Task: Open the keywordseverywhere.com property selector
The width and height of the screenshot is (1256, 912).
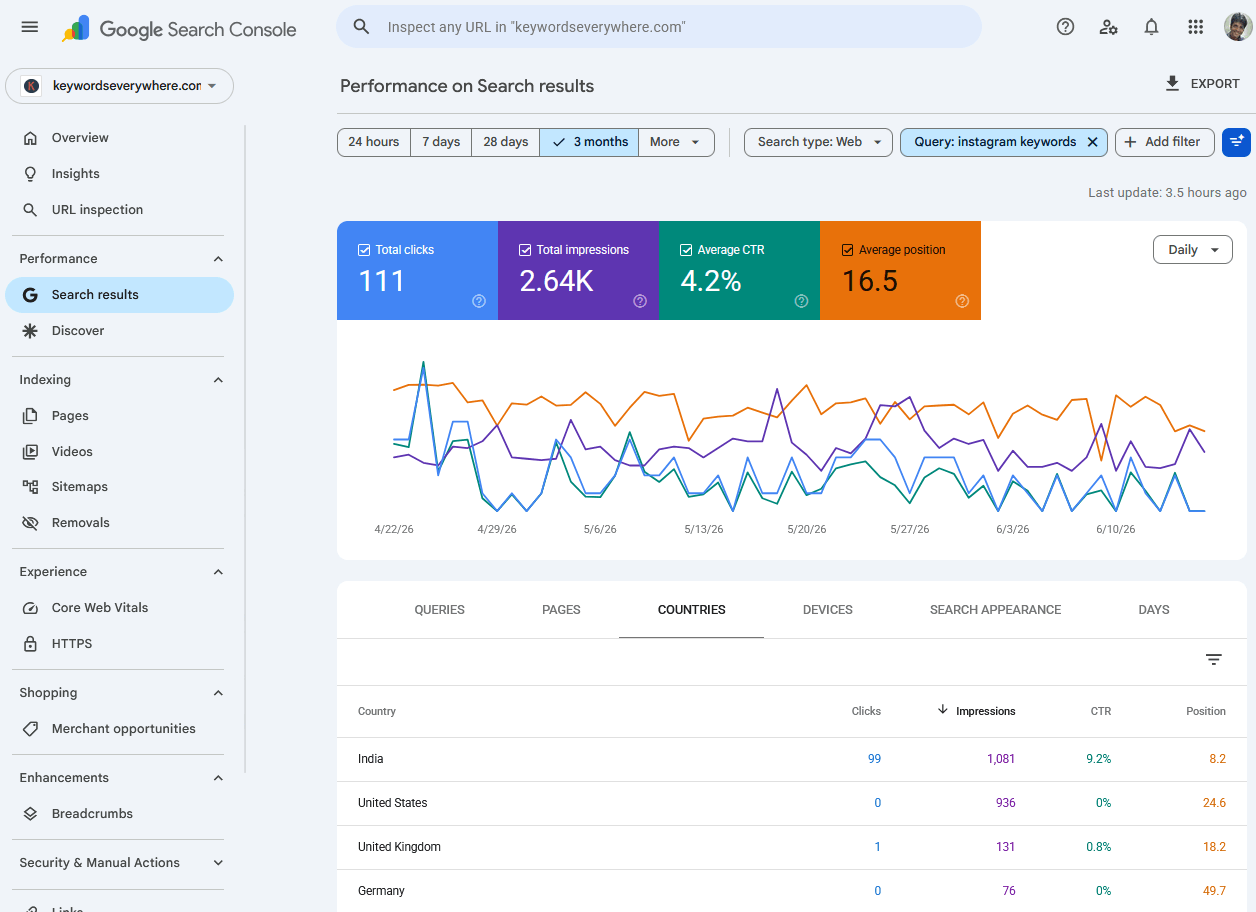Action: [119, 86]
